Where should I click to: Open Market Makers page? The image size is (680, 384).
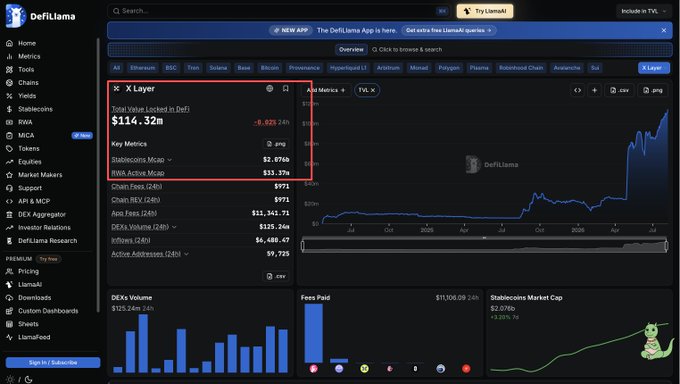(34, 175)
